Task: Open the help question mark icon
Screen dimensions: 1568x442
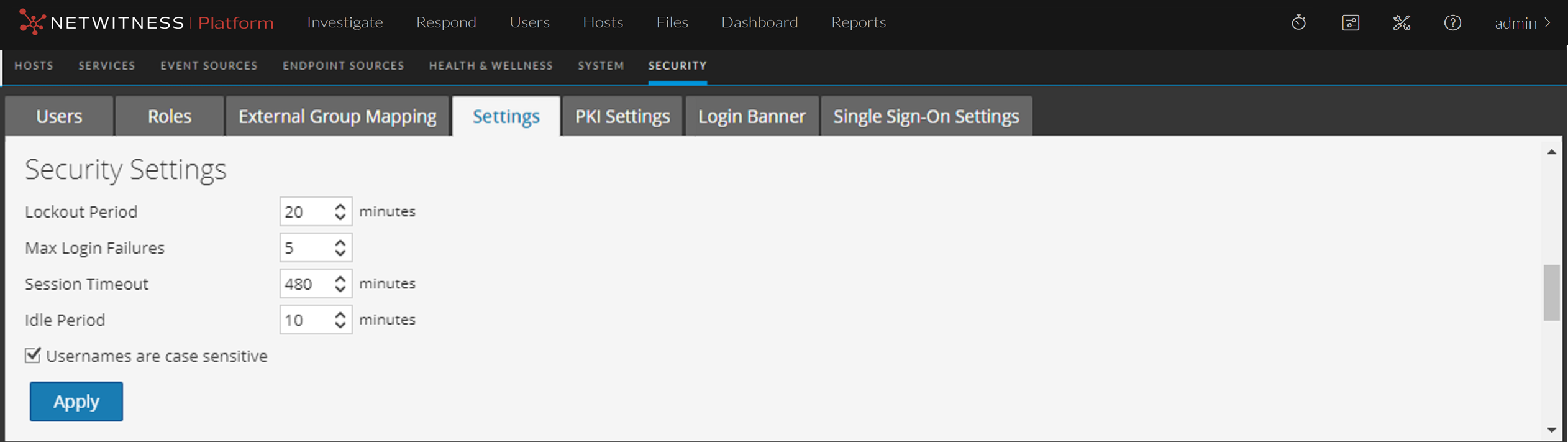Action: click(x=1452, y=23)
